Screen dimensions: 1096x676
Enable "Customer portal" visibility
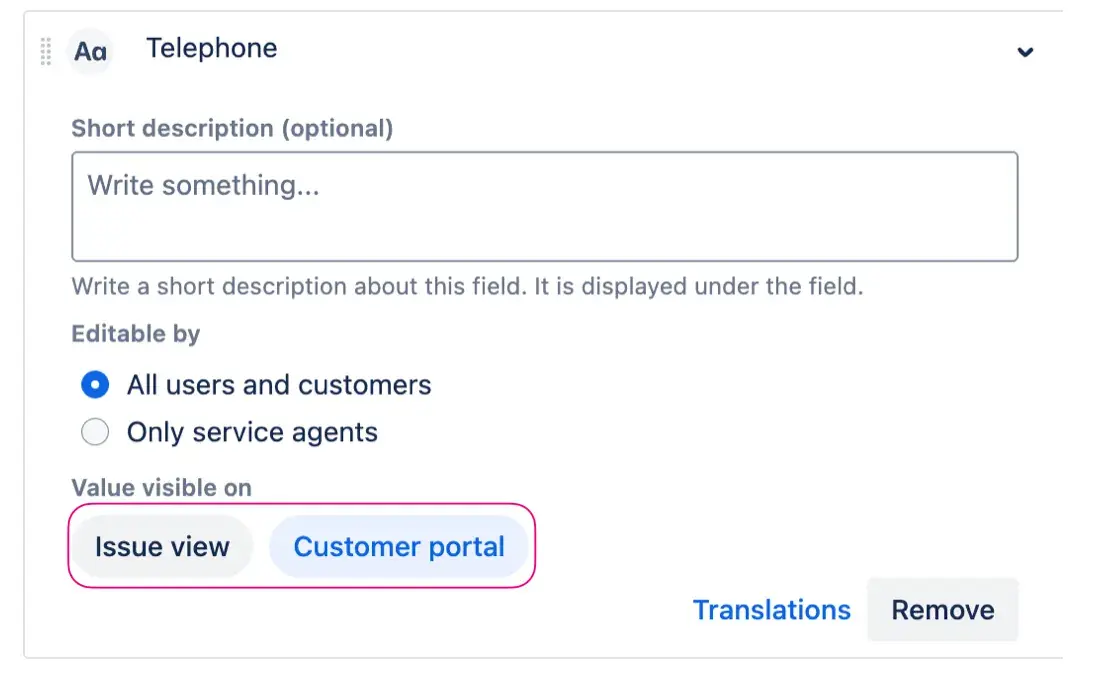[399, 546]
